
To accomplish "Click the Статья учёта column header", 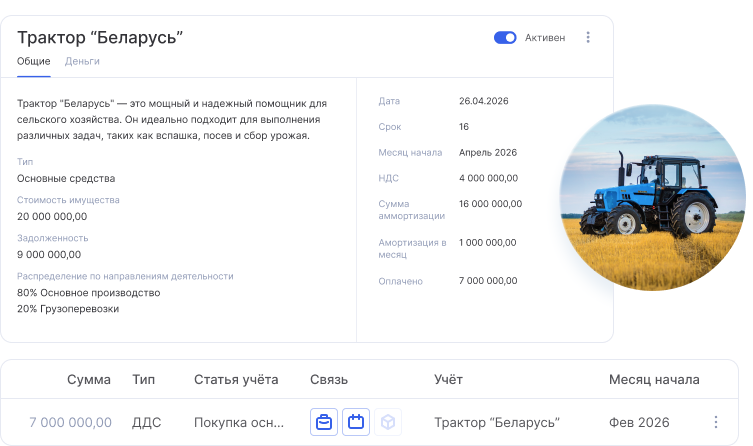I will pyautogui.click(x=236, y=380).
